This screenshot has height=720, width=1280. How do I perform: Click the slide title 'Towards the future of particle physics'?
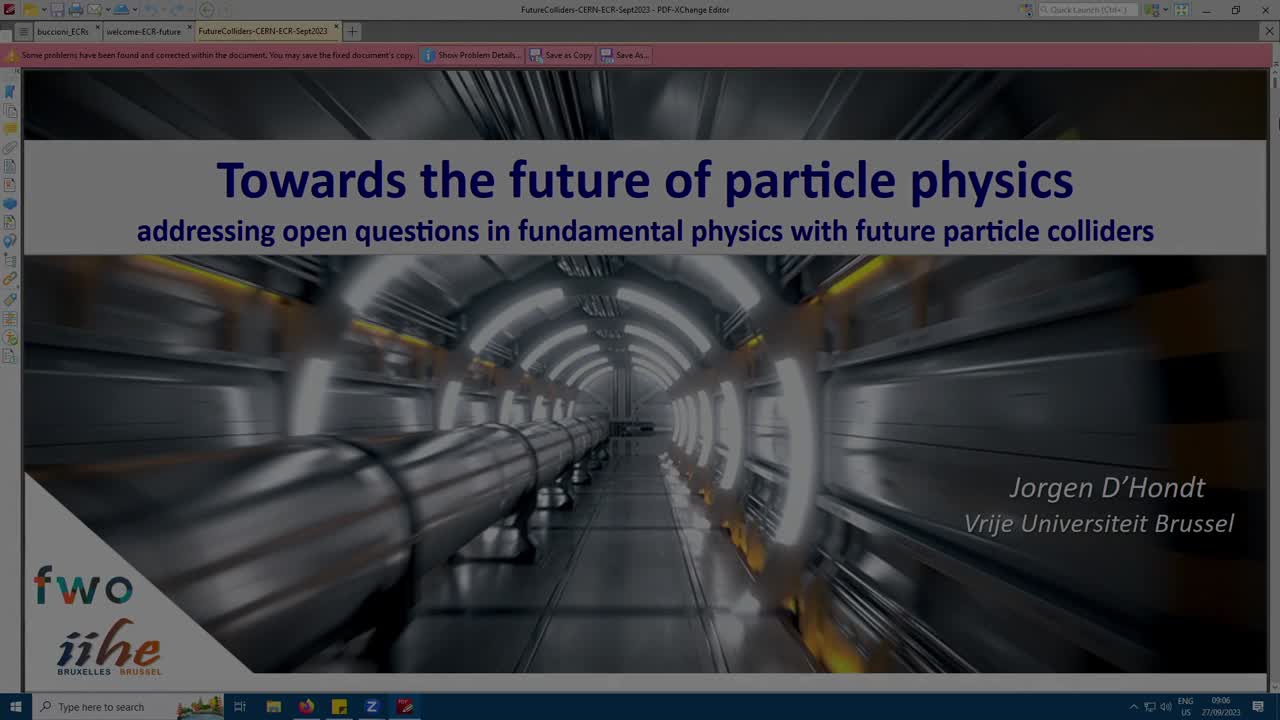click(x=645, y=180)
